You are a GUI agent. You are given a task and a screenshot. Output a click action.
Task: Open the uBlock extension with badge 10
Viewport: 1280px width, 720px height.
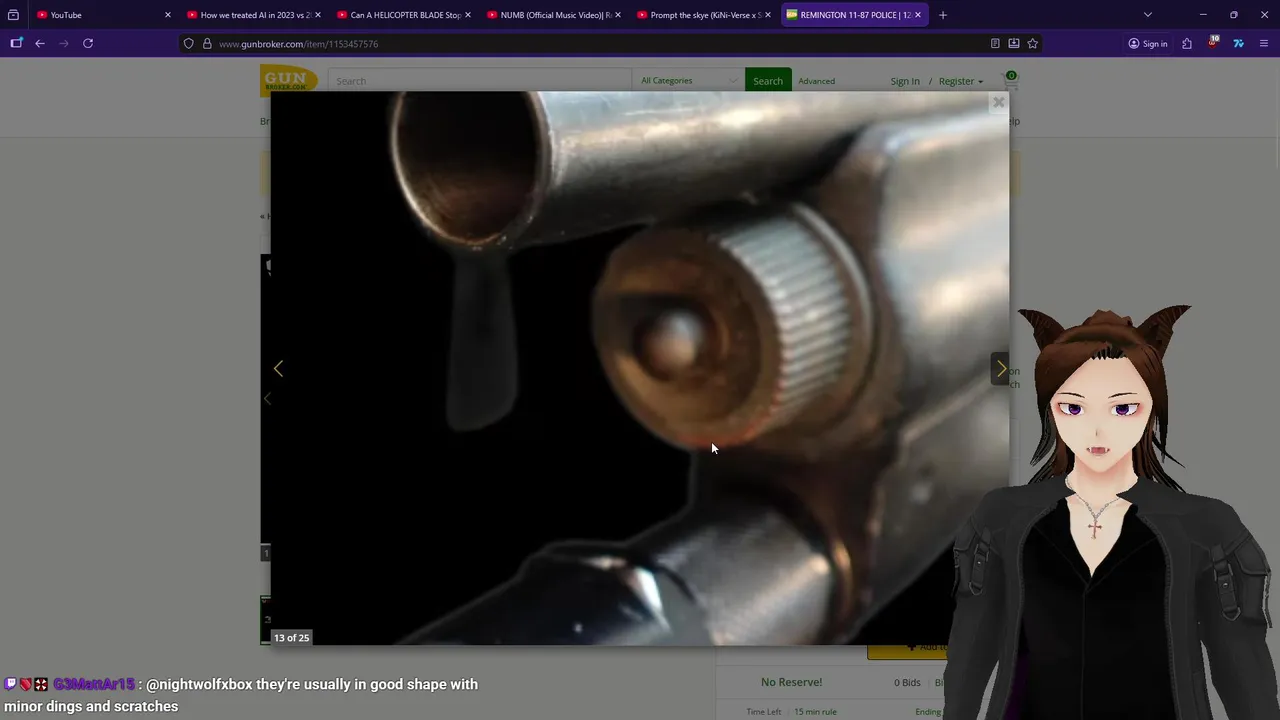1213,43
